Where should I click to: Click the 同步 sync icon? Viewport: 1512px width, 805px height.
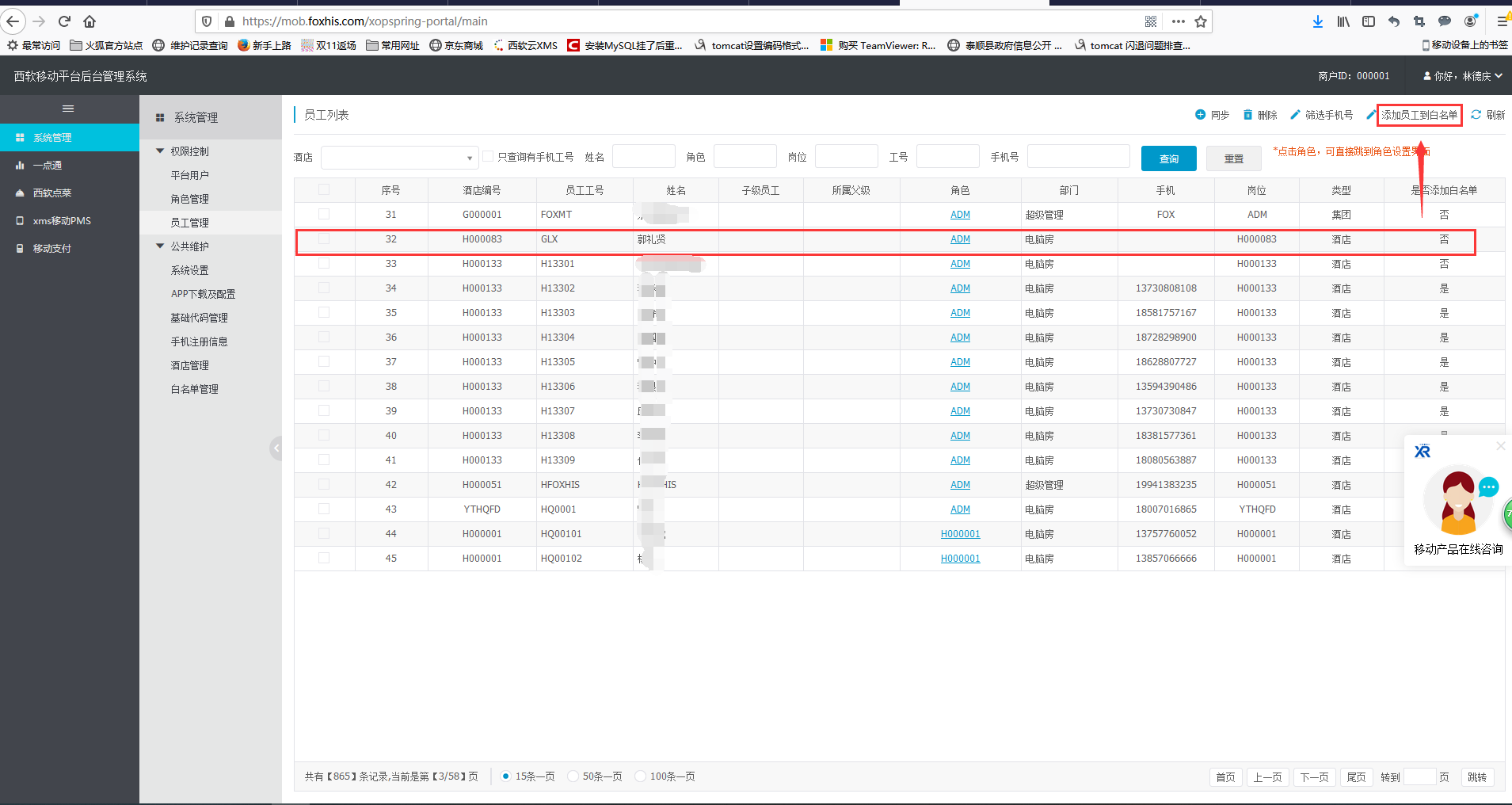[x=1200, y=115]
